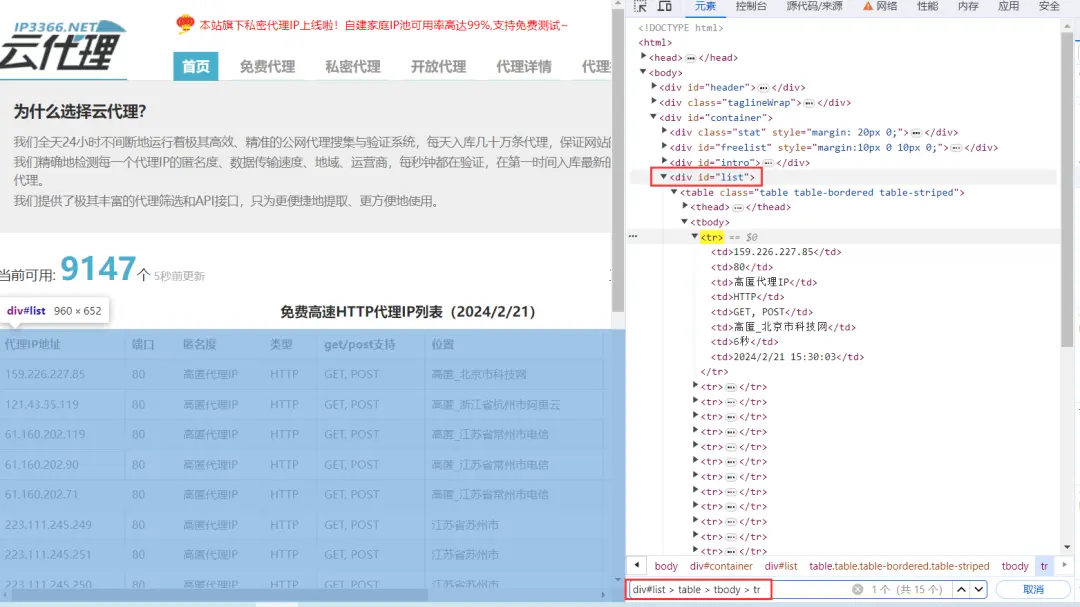This screenshot has height=607, width=1080.
Task: Select tbody in the breadcrumb
Action: pyautogui.click(x=1015, y=566)
